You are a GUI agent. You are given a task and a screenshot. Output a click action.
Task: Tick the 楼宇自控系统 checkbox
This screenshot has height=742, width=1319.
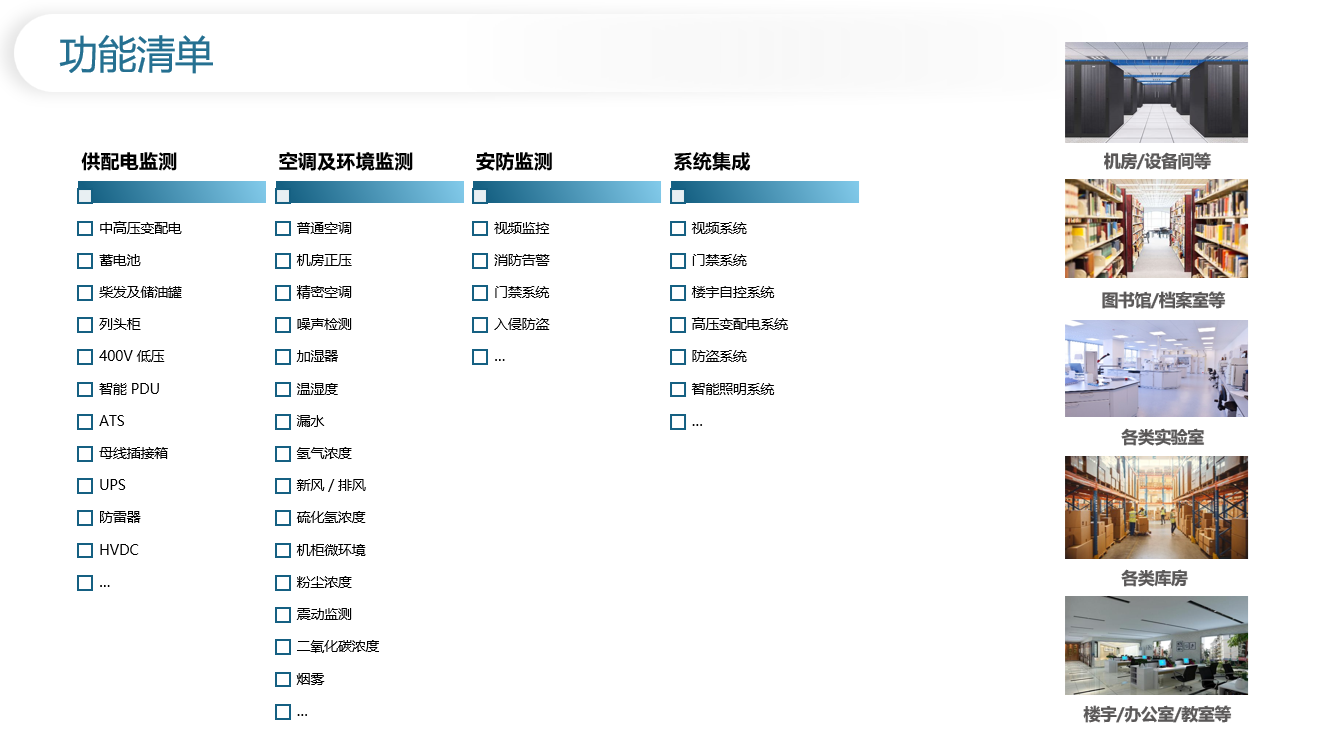(678, 293)
